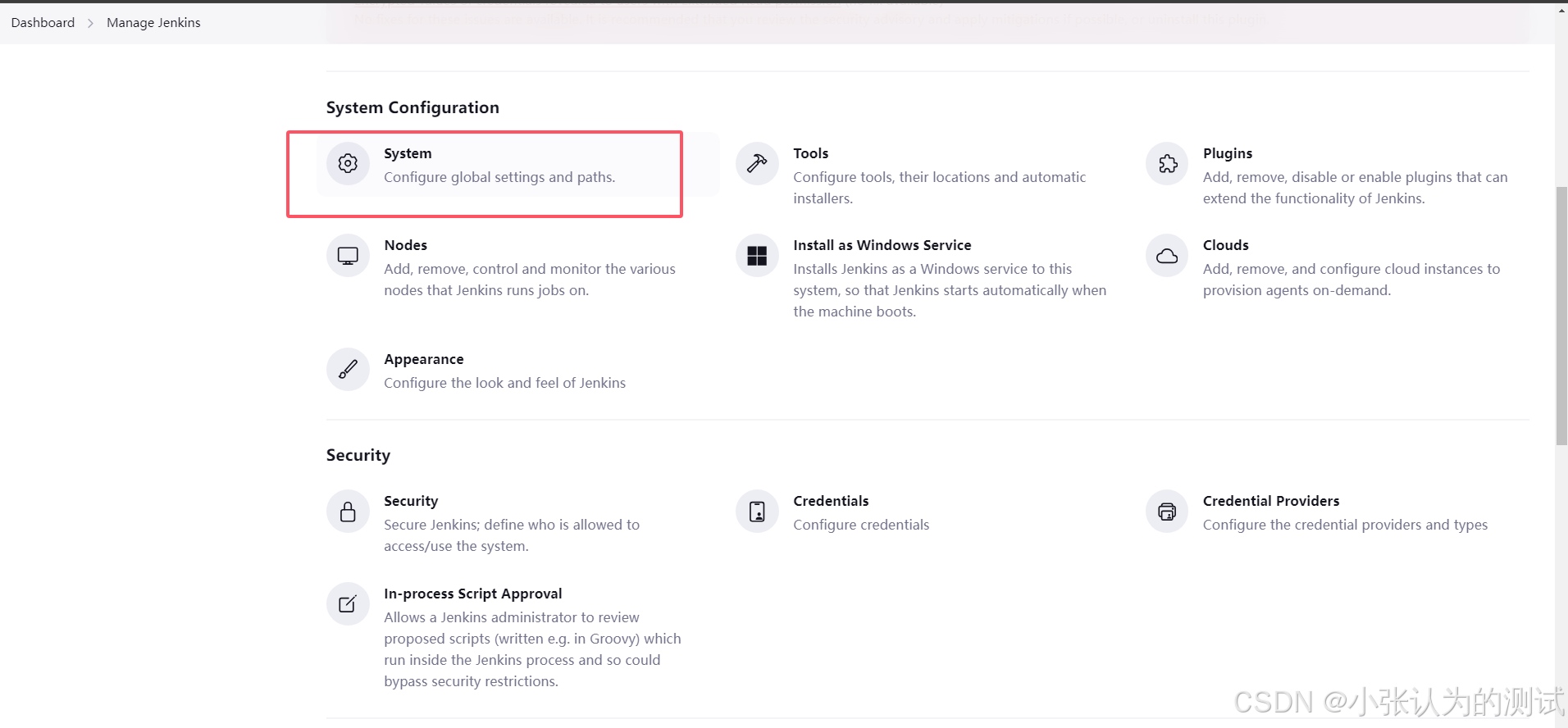Open the Security title under Security section
The image size is (1568, 728).
(x=411, y=501)
